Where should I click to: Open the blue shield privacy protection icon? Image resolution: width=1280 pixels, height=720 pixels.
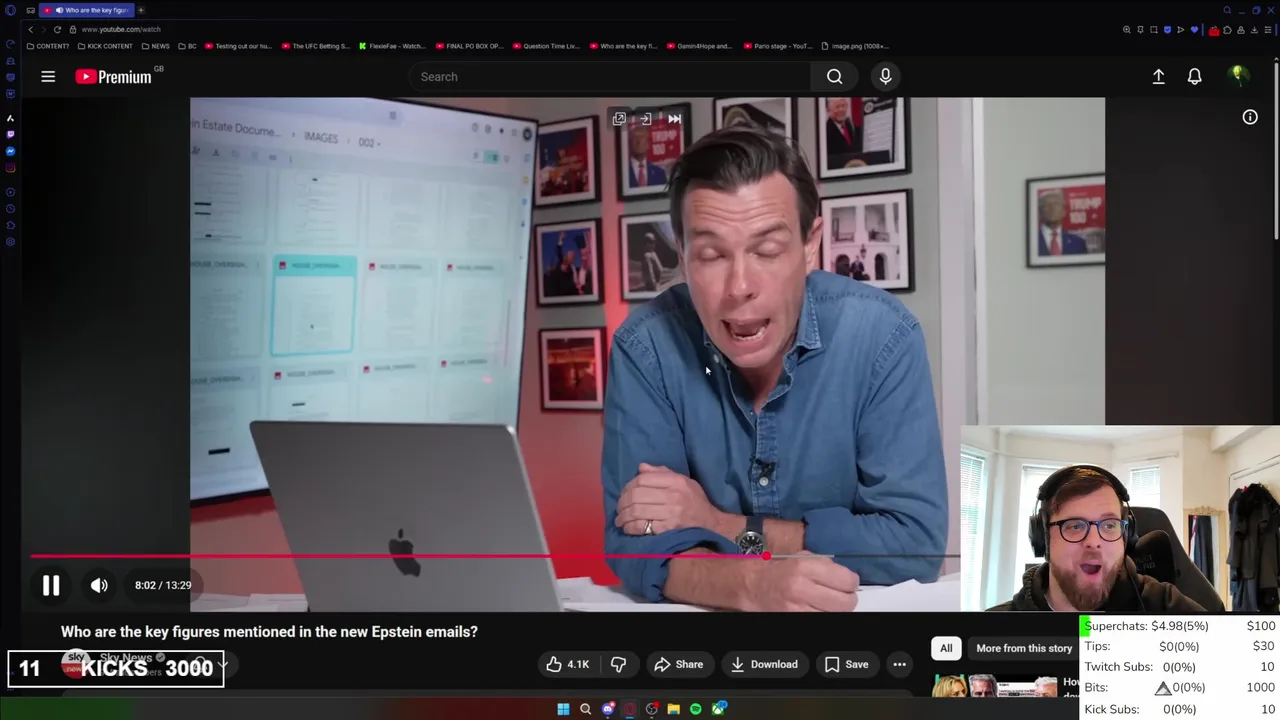click(1167, 30)
